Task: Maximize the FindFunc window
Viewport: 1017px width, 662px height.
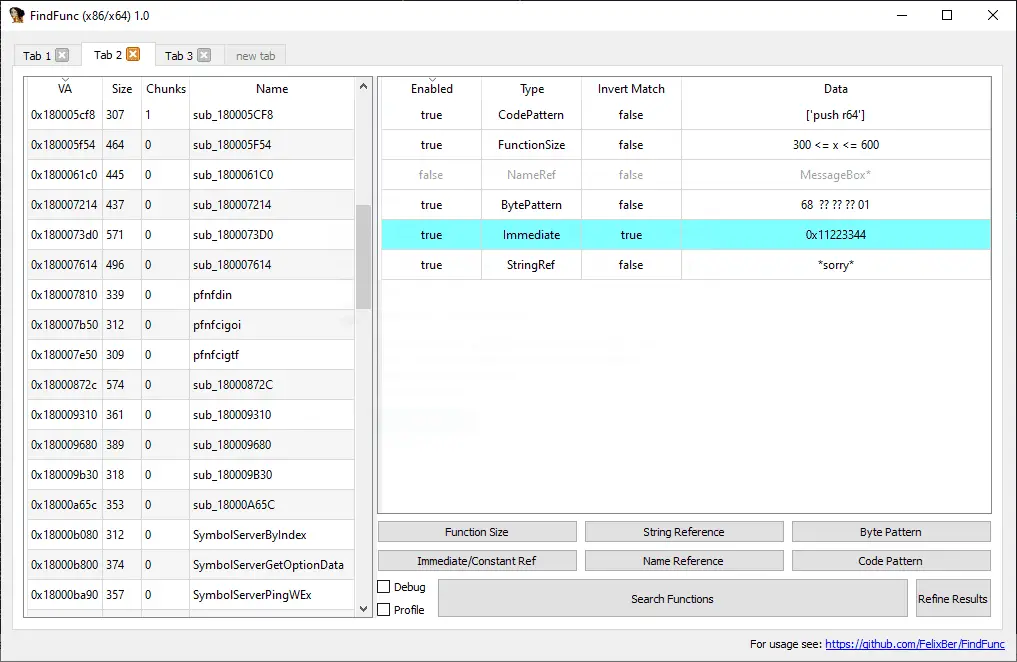Action: [x=947, y=15]
